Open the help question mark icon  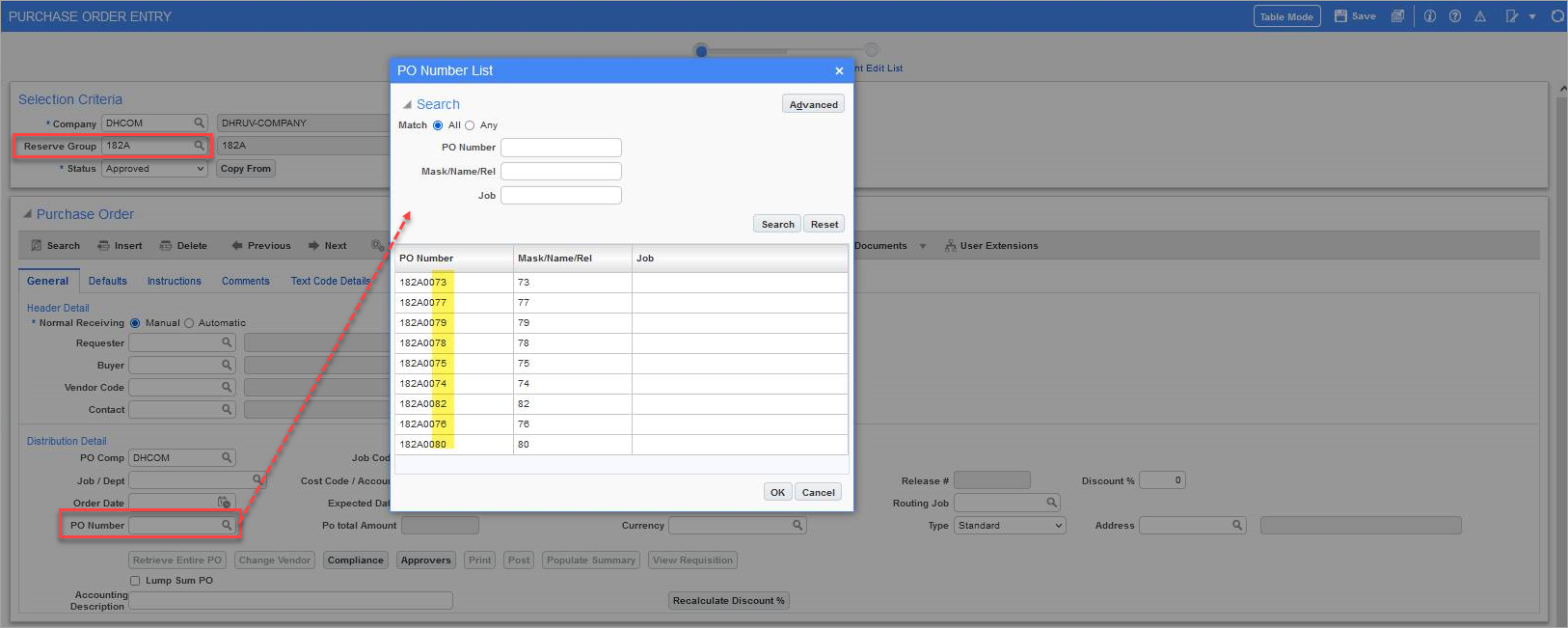1455,16
